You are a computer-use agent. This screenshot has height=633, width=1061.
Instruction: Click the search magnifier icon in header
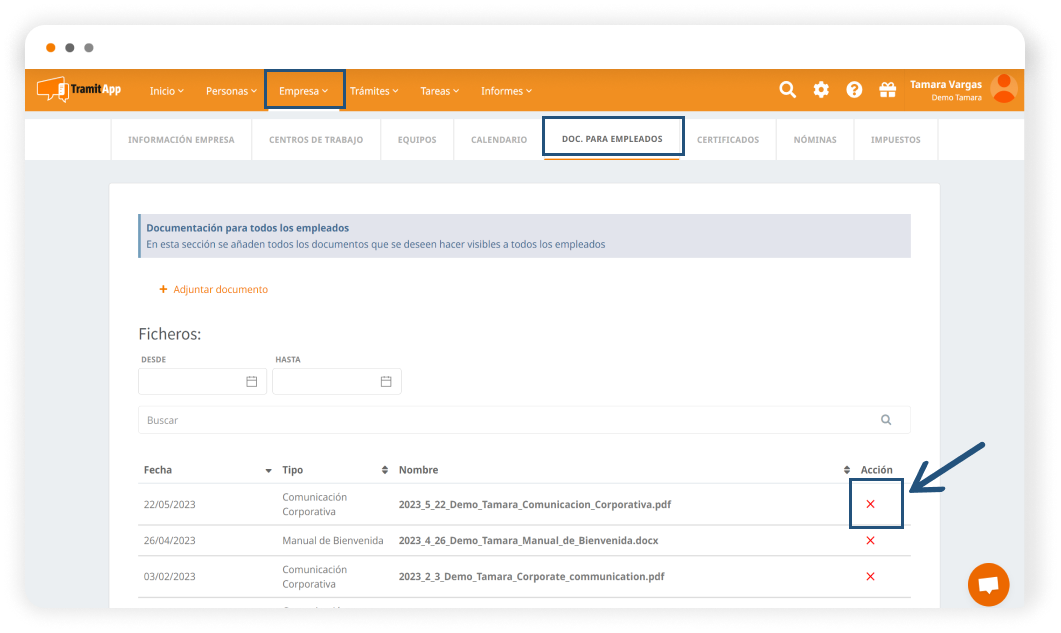788,90
